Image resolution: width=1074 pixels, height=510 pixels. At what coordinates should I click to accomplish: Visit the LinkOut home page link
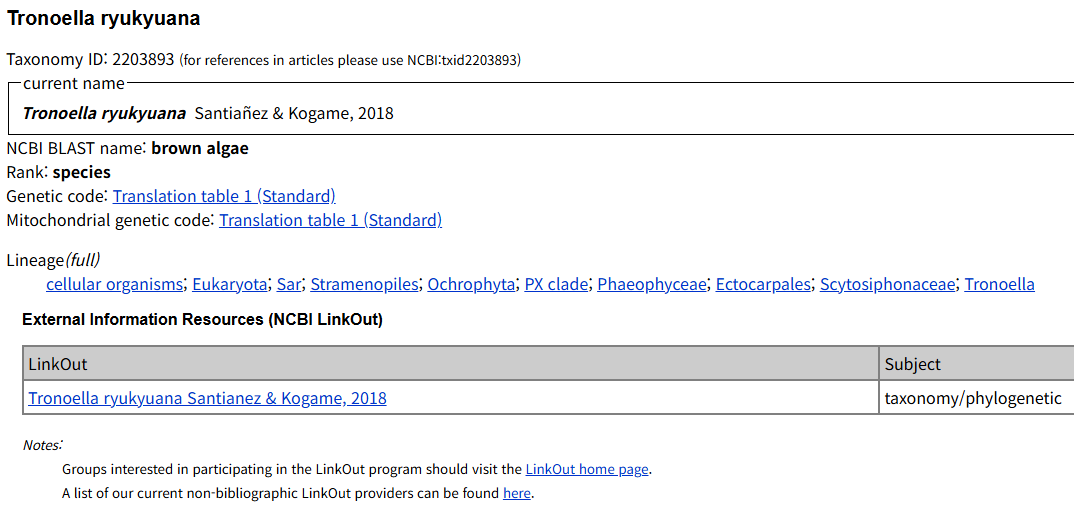point(587,469)
